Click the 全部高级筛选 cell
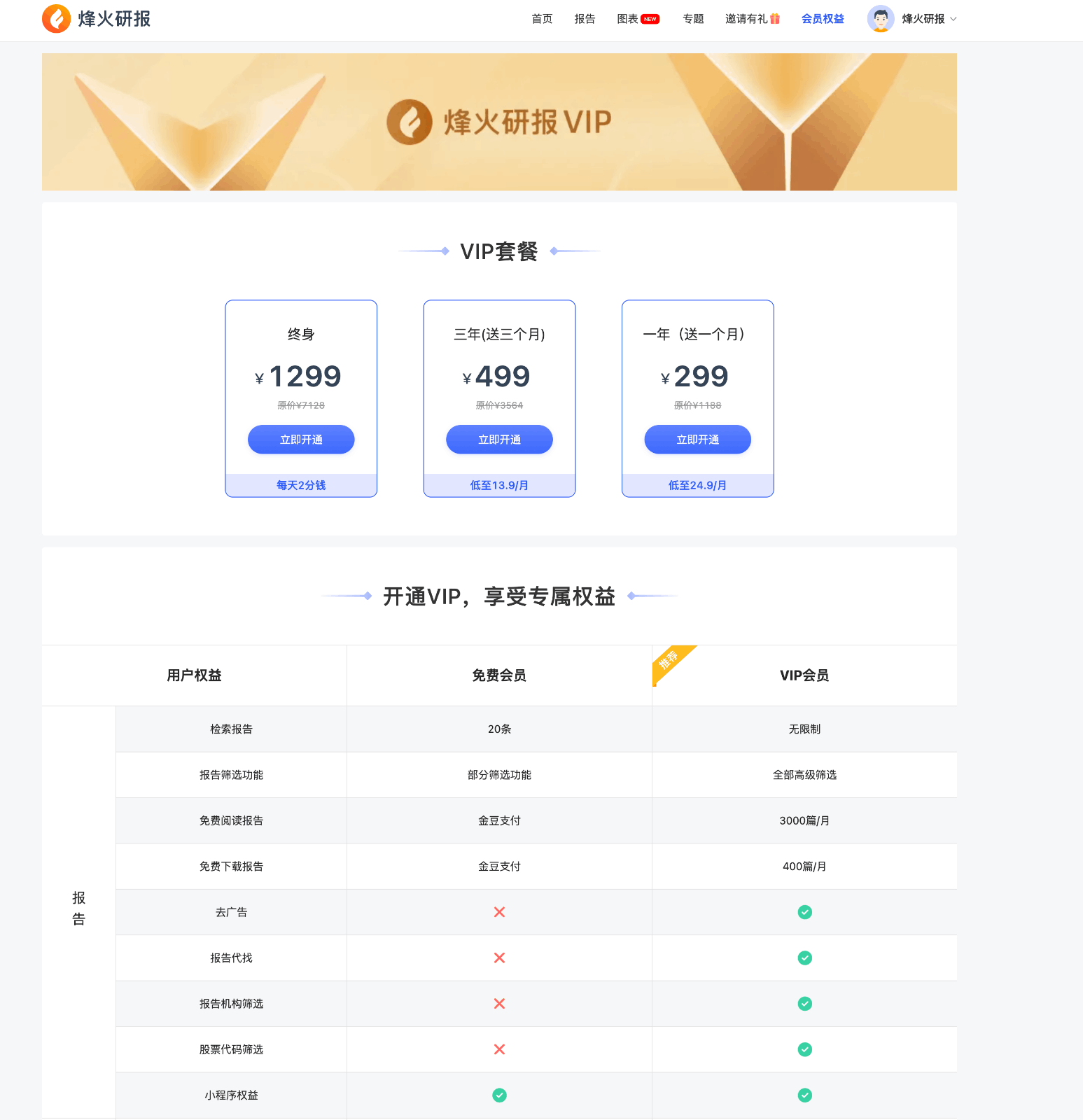The width and height of the screenshot is (1083, 1120). pyautogui.click(x=804, y=775)
